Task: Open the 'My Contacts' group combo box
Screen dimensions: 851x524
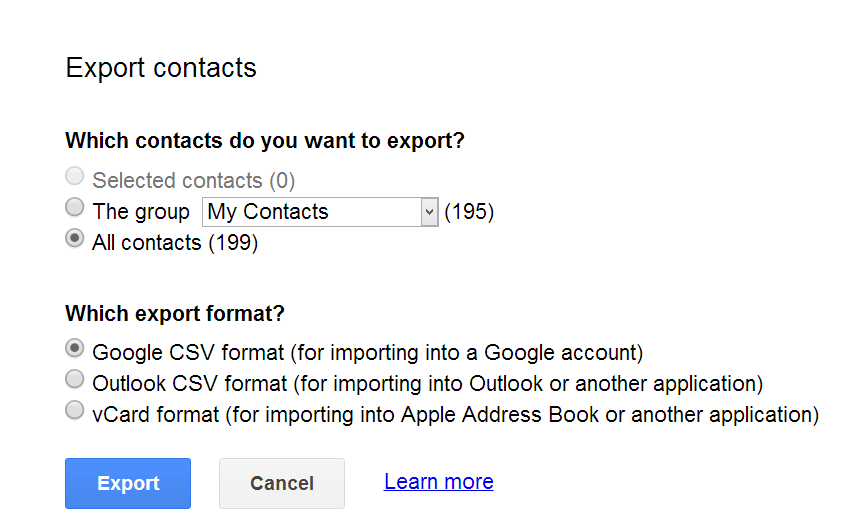Action: click(x=310, y=212)
